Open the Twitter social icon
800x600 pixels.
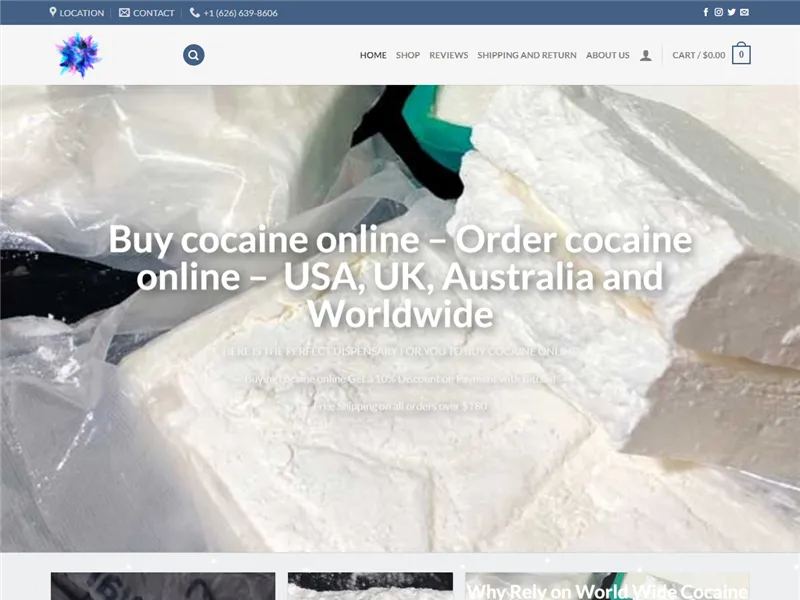point(731,12)
